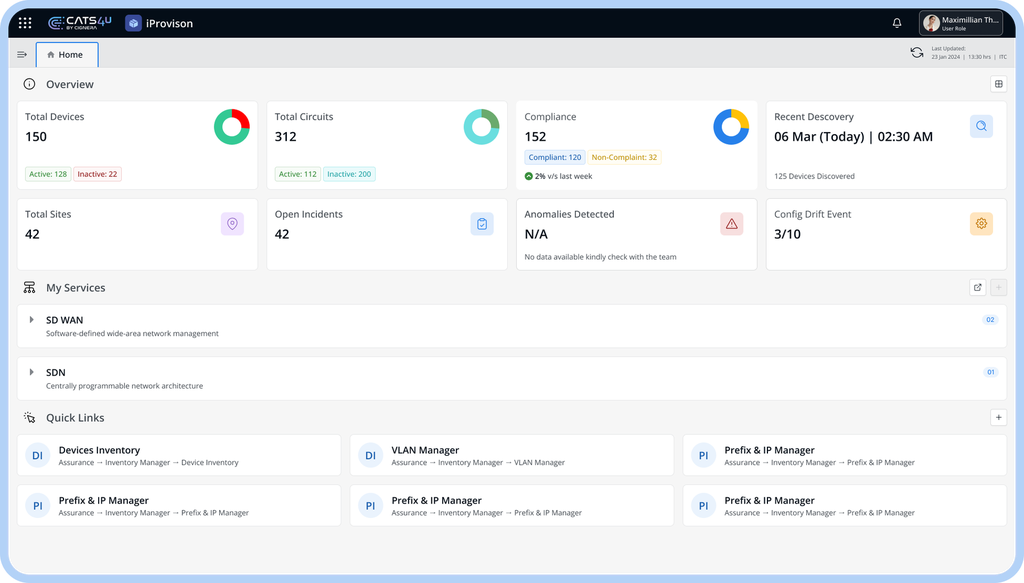This screenshot has width=1024, height=583.
Task: Click the Total Devices donut chart
Action: coord(232,127)
